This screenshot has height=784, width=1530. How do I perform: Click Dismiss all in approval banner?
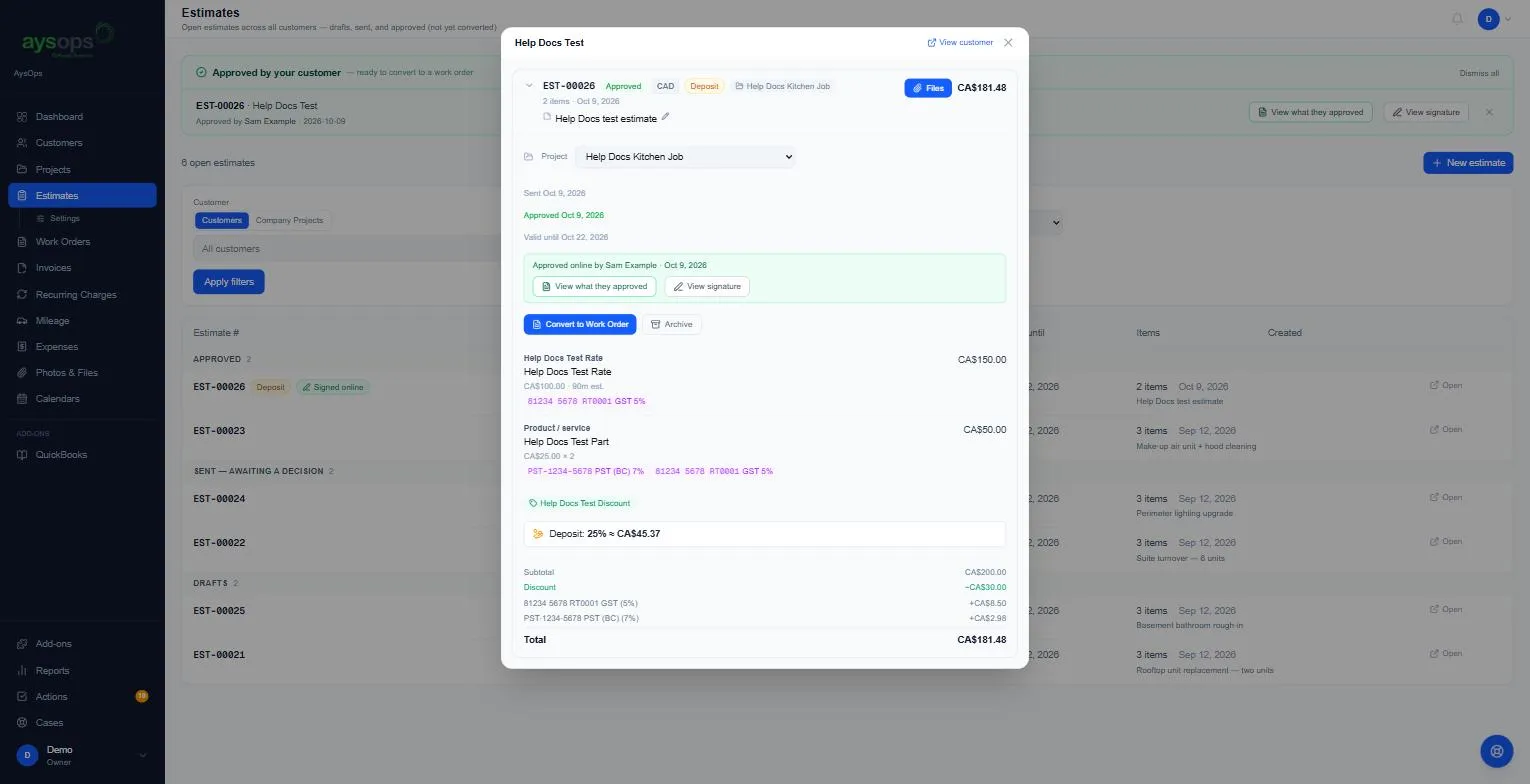click(1479, 73)
